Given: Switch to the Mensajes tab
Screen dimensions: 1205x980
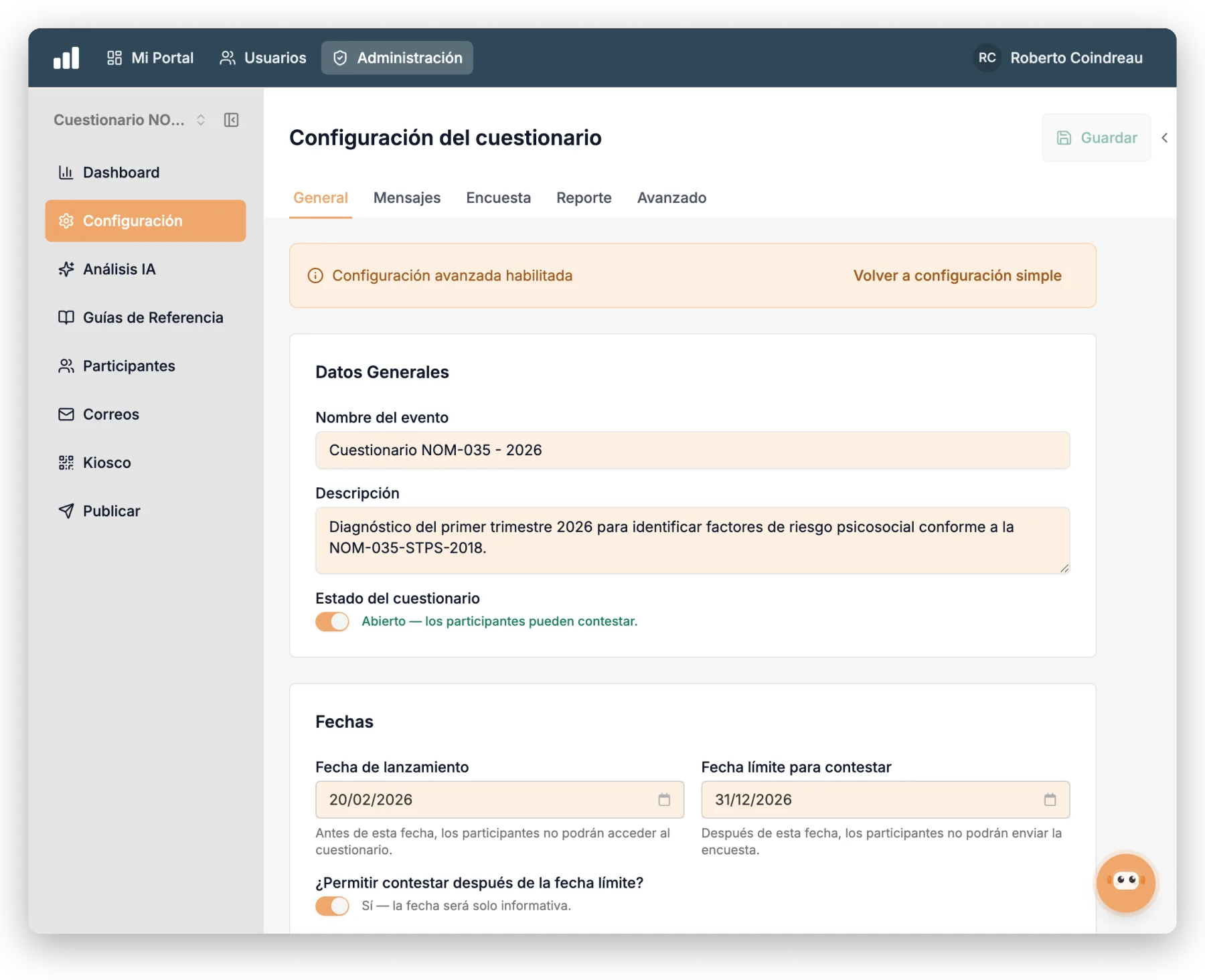Looking at the screenshot, I should coord(407,198).
